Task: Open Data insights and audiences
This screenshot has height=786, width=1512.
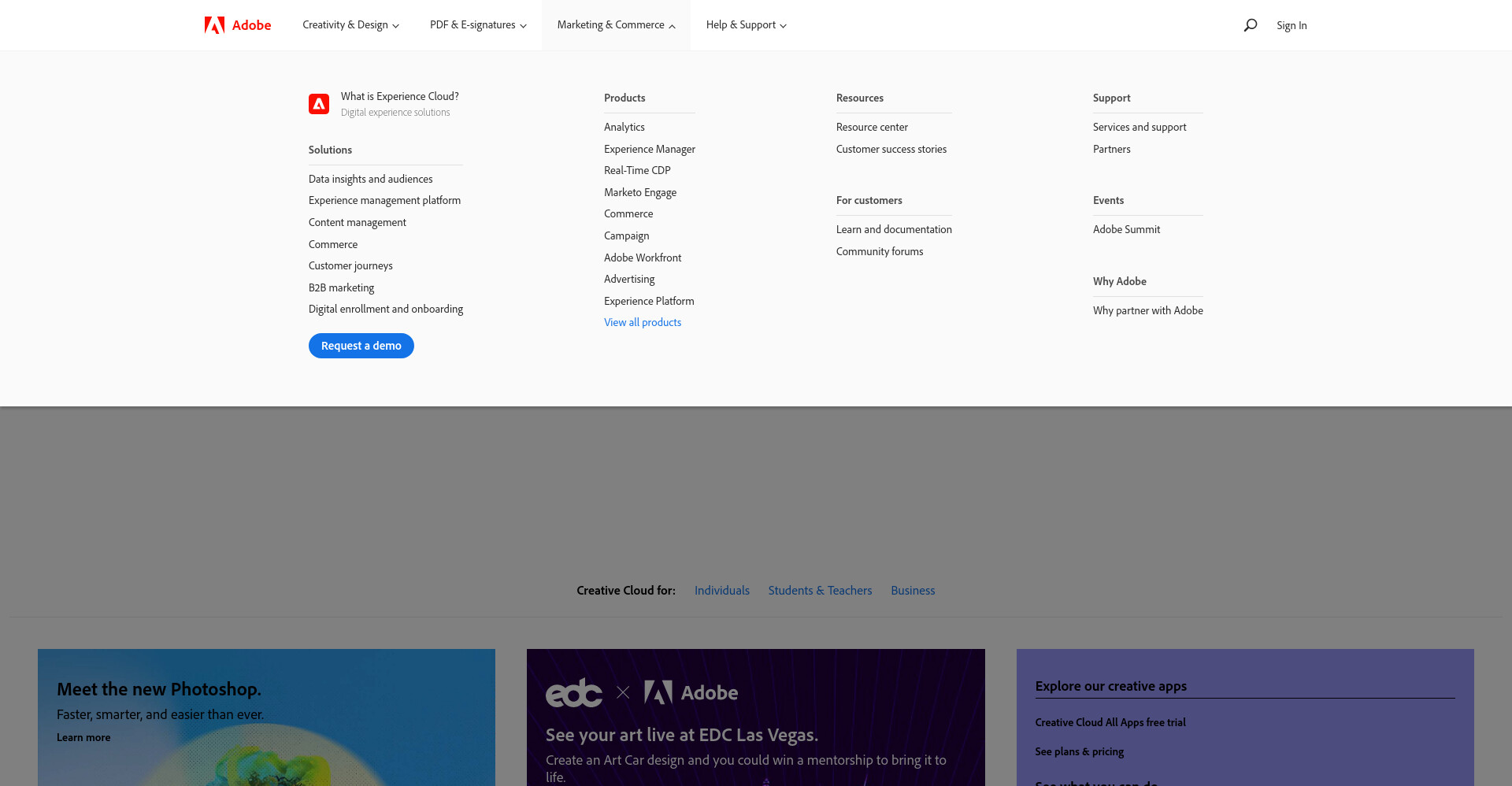Action: (370, 179)
